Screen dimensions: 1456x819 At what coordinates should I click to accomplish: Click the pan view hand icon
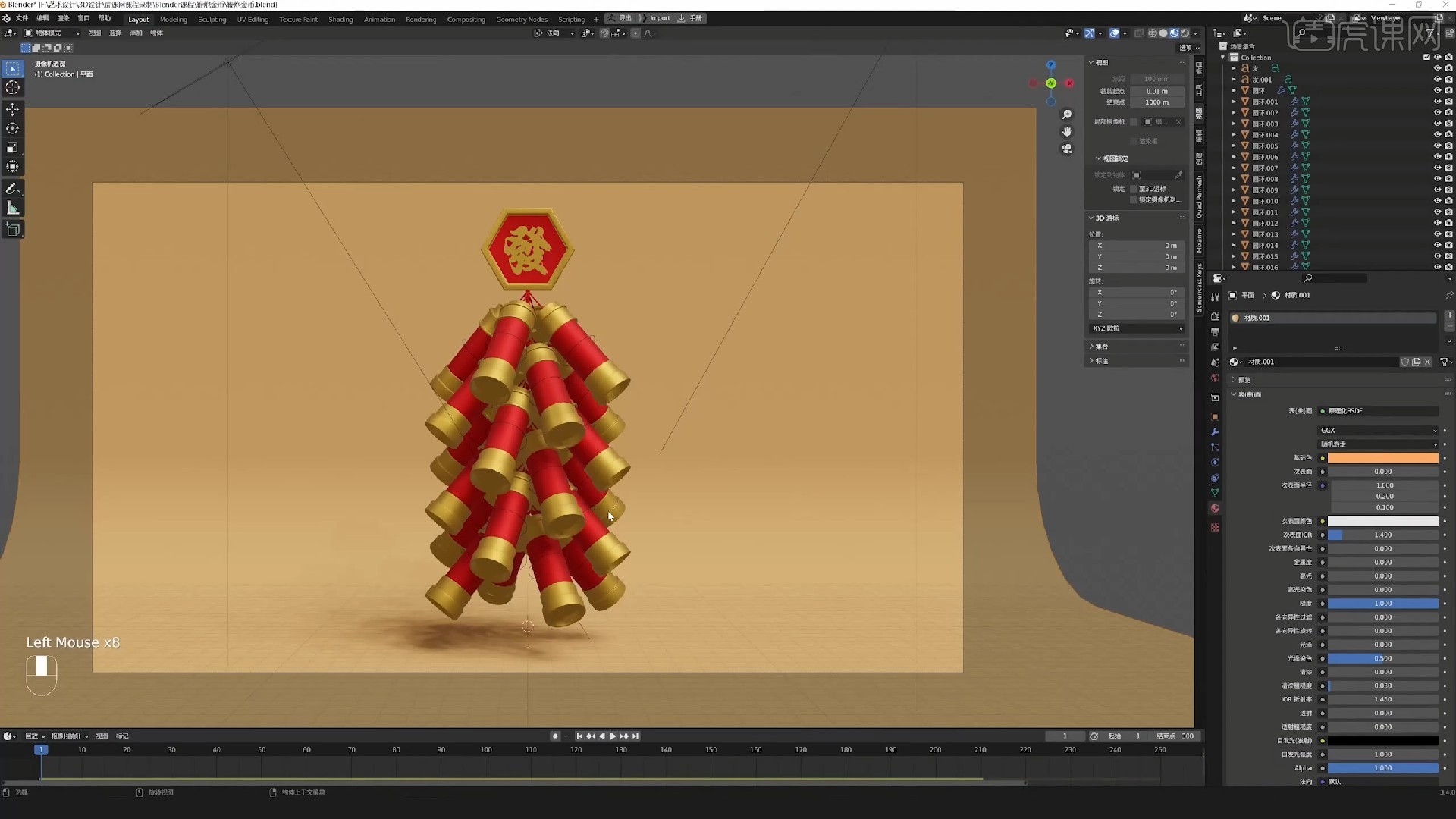click(x=1067, y=132)
